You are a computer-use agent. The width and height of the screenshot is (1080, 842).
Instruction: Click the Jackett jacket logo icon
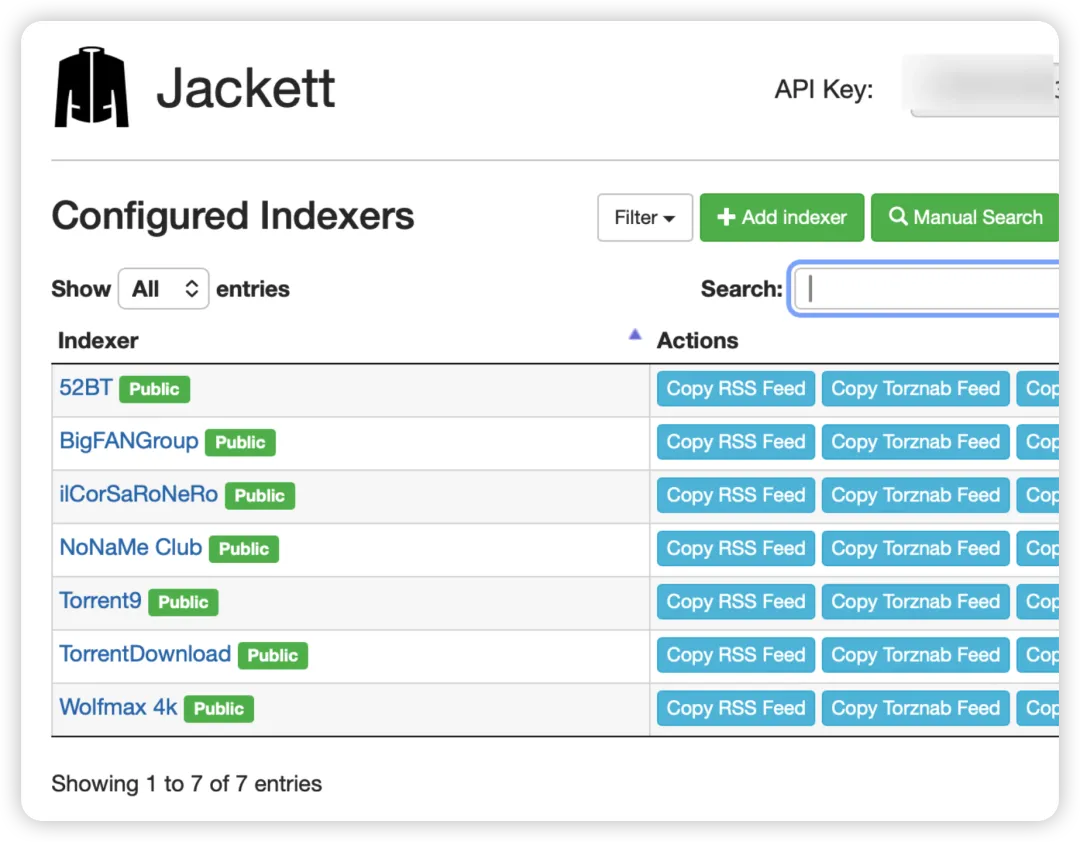coord(92,87)
